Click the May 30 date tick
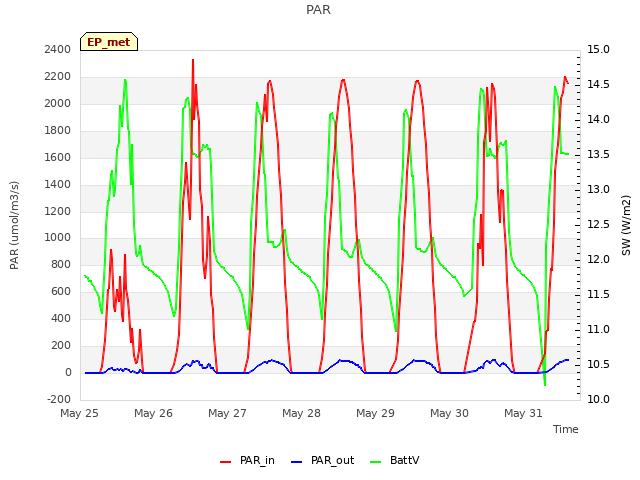The height and width of the screenshot is (480, 640). coord(449,413)
